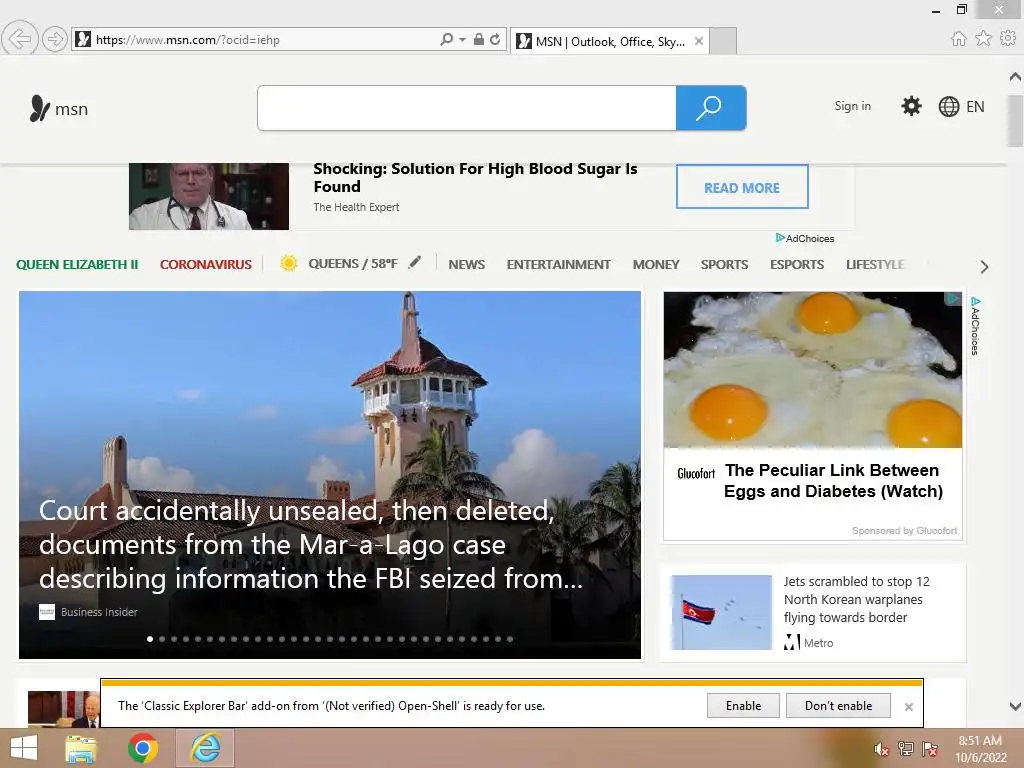Viewport: 1024px width, 768px height.
Task: Refresh the page with the reload icon
Action: coord(495,39)
